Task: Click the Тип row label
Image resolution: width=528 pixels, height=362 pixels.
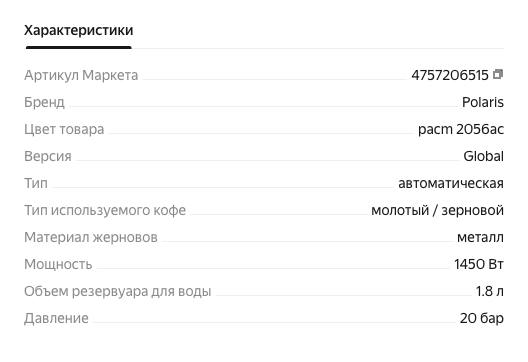Action: (x=36, y=183)
